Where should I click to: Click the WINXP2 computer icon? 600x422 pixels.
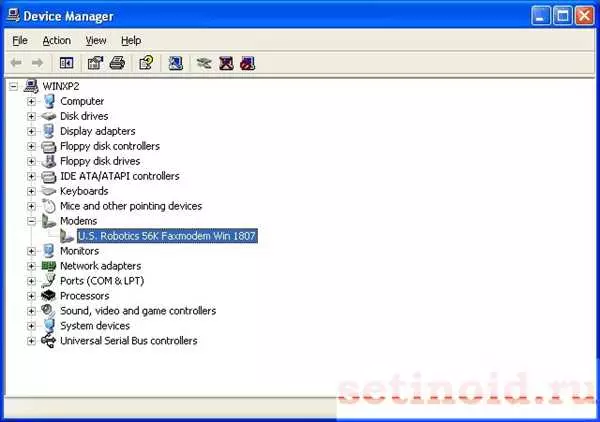tap(31, 86)
